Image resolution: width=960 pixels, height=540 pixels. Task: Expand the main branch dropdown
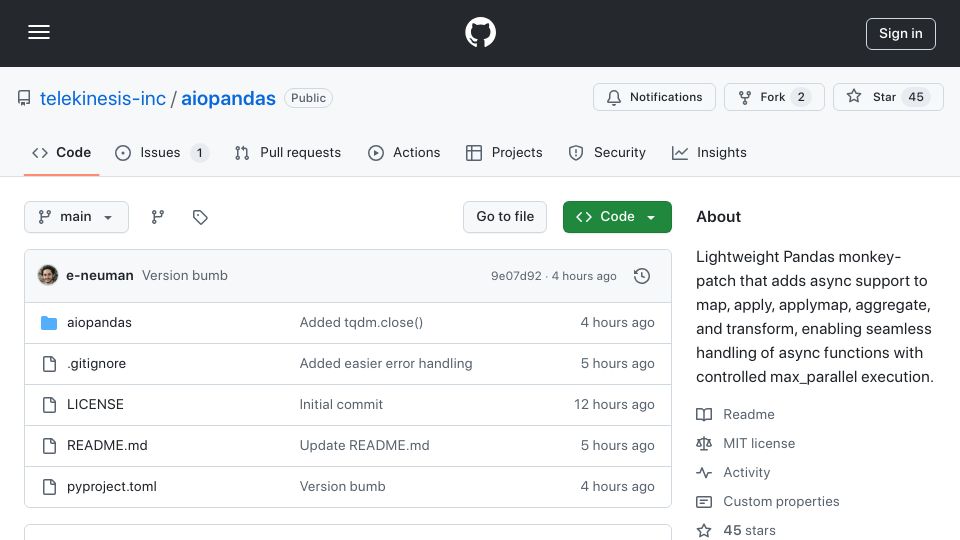(x=77, y=217)
